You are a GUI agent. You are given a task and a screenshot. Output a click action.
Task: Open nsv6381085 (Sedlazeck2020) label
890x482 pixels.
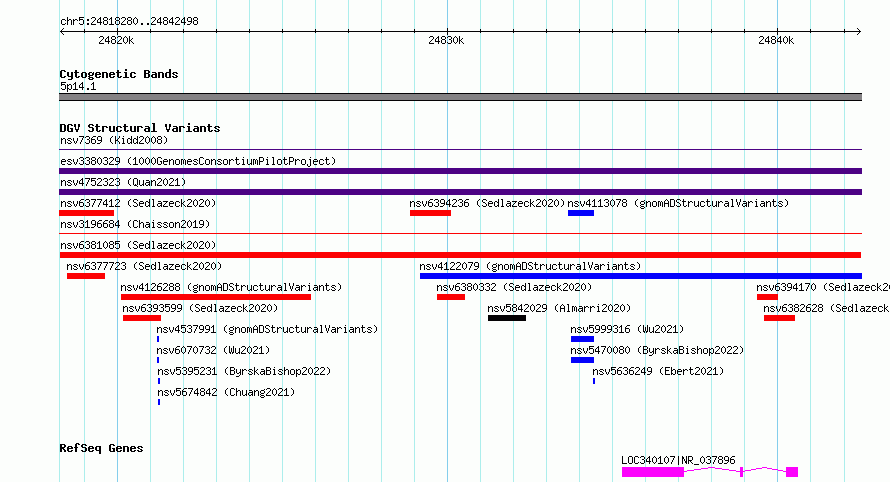coord(138,245)
